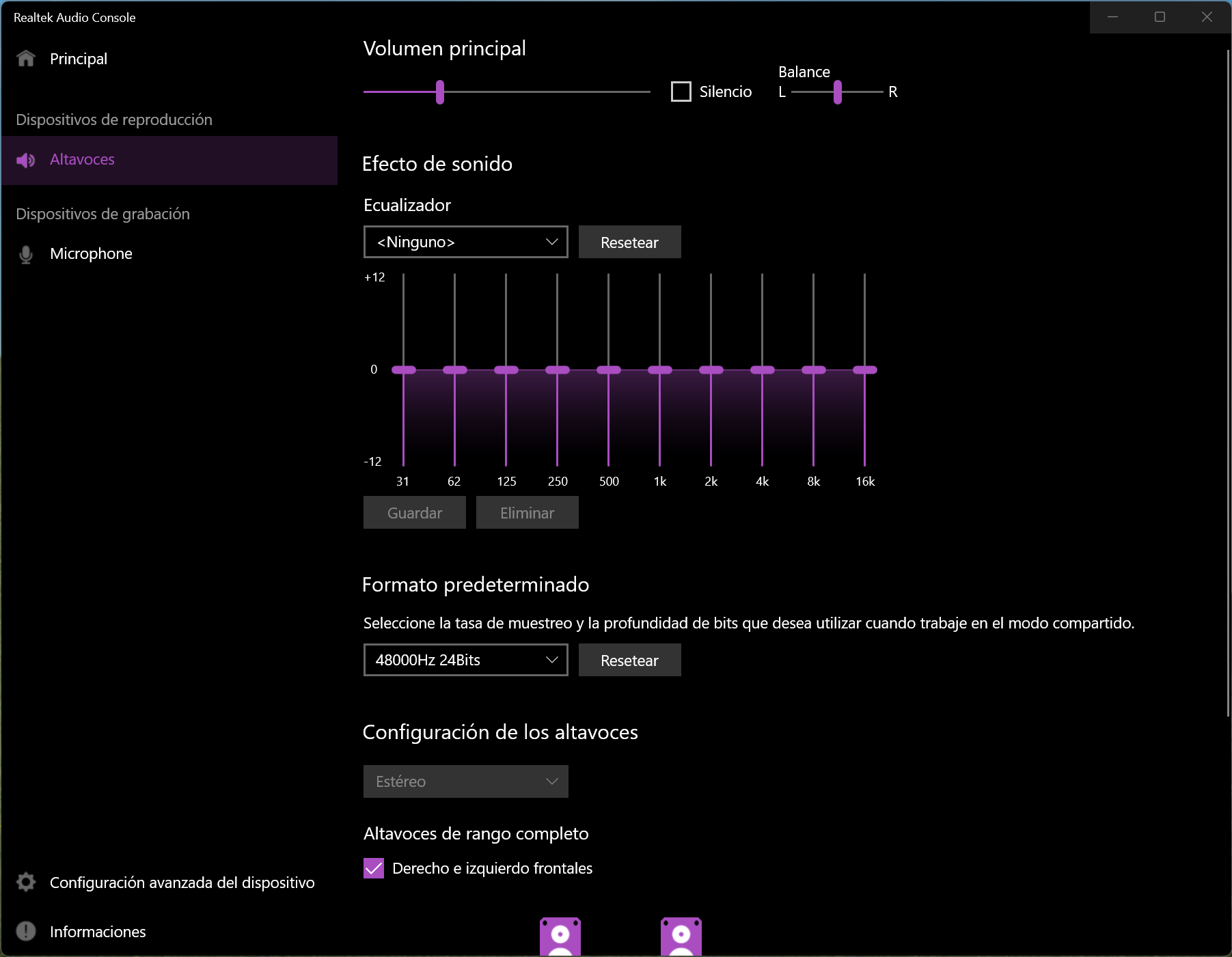Click the left front speaker icon

560,937
